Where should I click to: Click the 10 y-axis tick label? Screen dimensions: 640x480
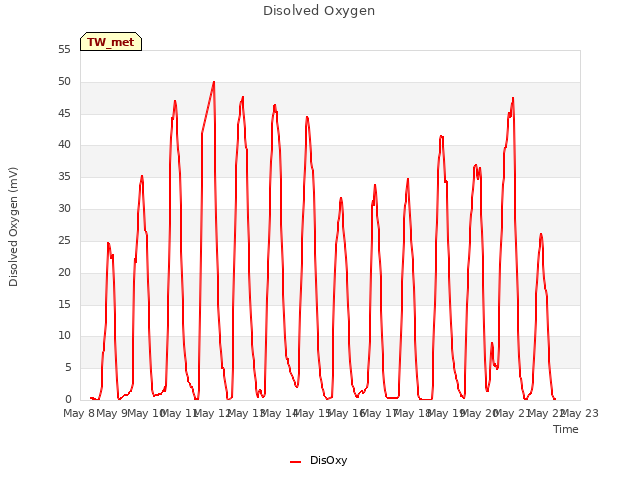64,336
